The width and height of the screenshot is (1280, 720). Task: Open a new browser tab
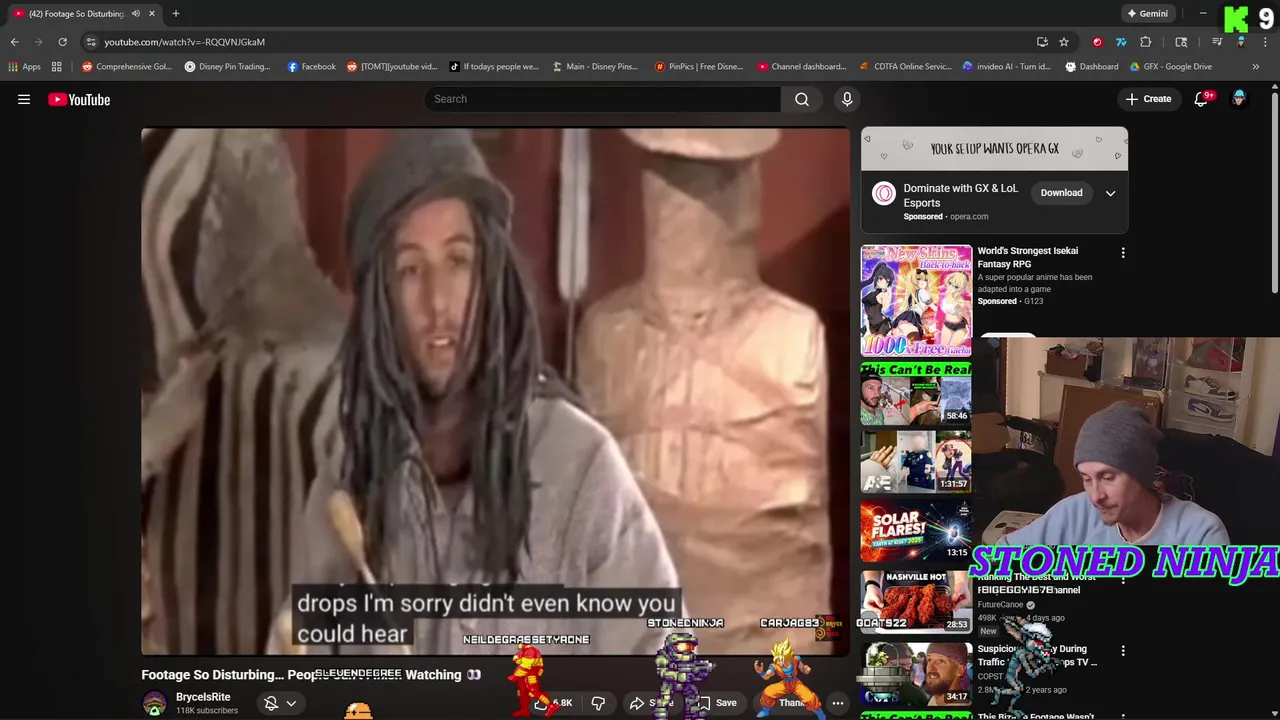point(175,13)
